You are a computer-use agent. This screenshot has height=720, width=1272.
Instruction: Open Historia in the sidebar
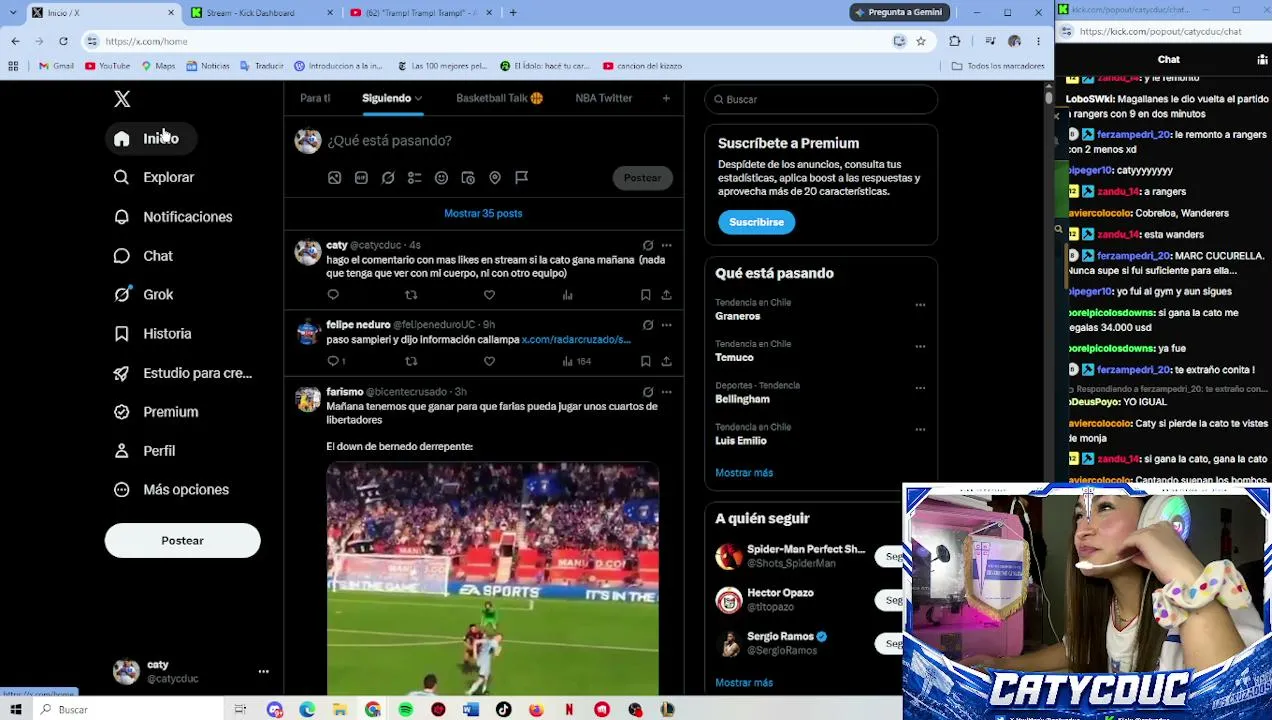pos(153,334)
